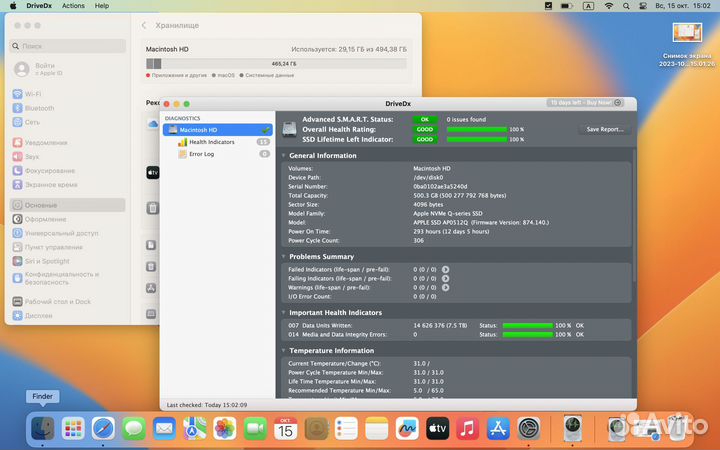This screenshot has width=720, height=450.
Task: Collapse Problems Summary section
Action: pos(284,256)
